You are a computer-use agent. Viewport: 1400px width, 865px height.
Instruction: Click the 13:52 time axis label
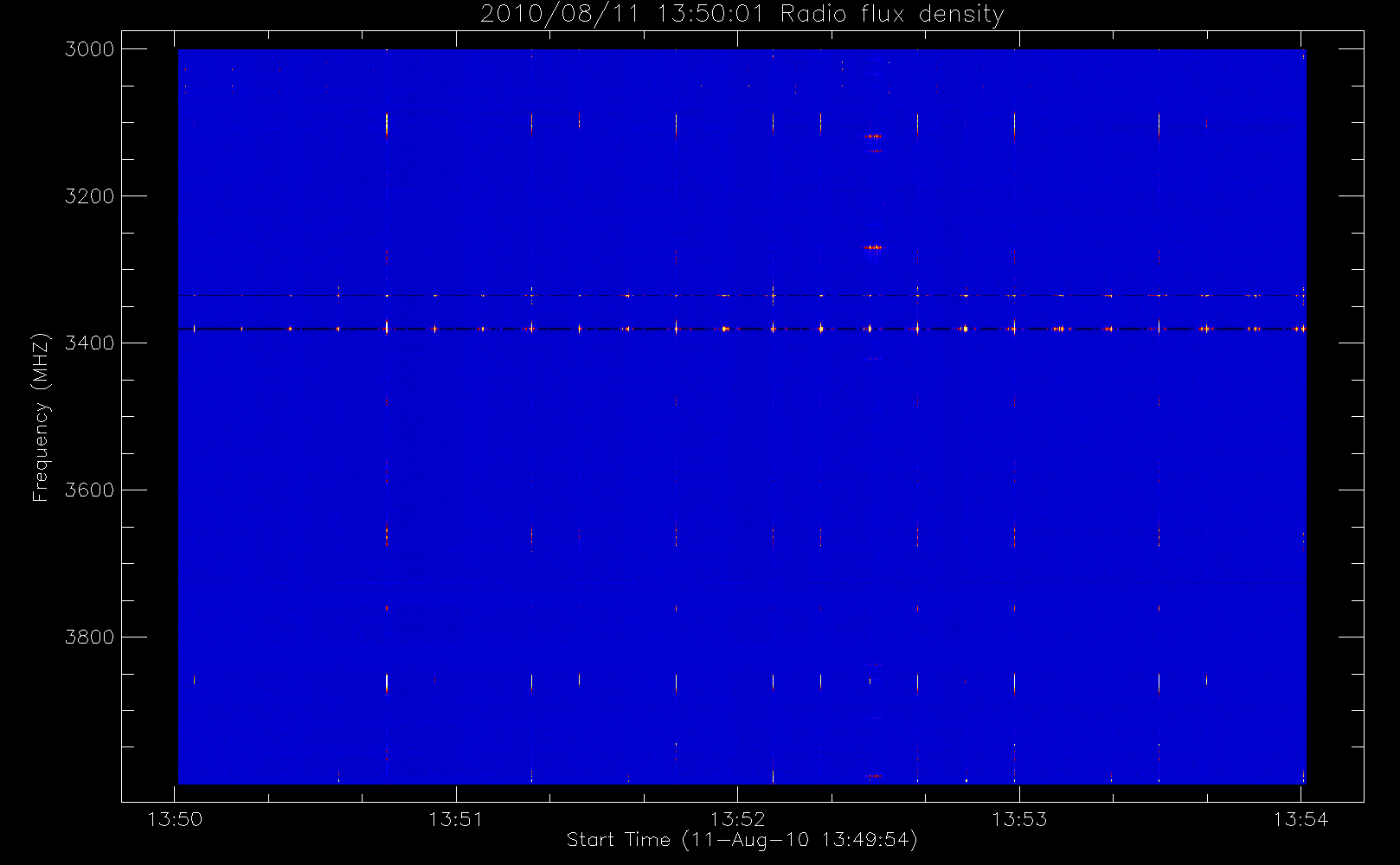(738, 819)
